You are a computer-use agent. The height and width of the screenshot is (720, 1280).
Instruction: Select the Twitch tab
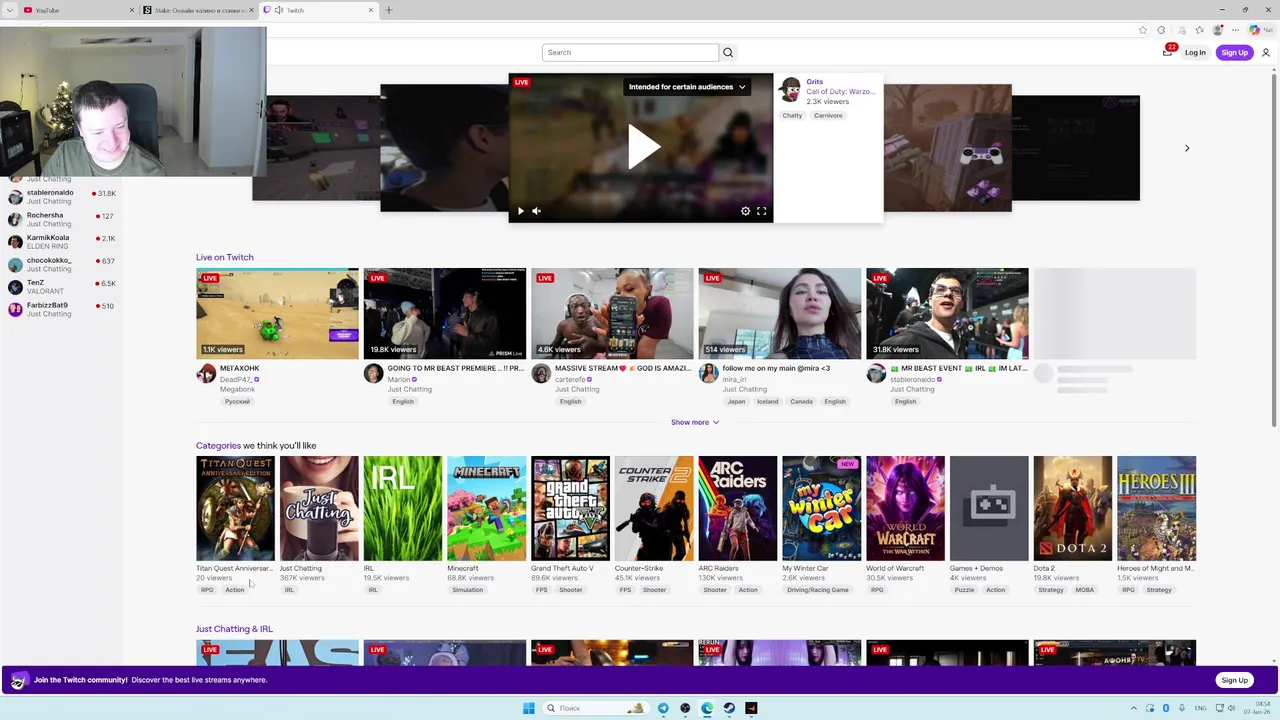pyautogui.click(x=318, y=10)
